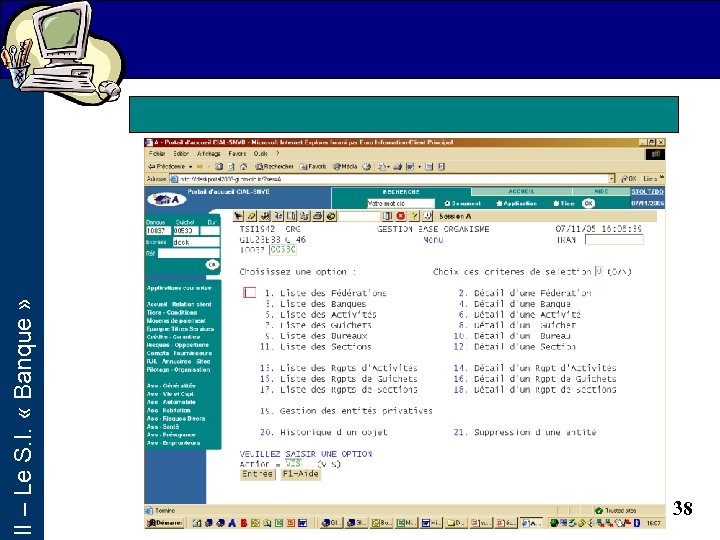Click the red-bordered option number input box
This screenshot has width=720, height=540.
pyautogui.click(x=249, y=292)
